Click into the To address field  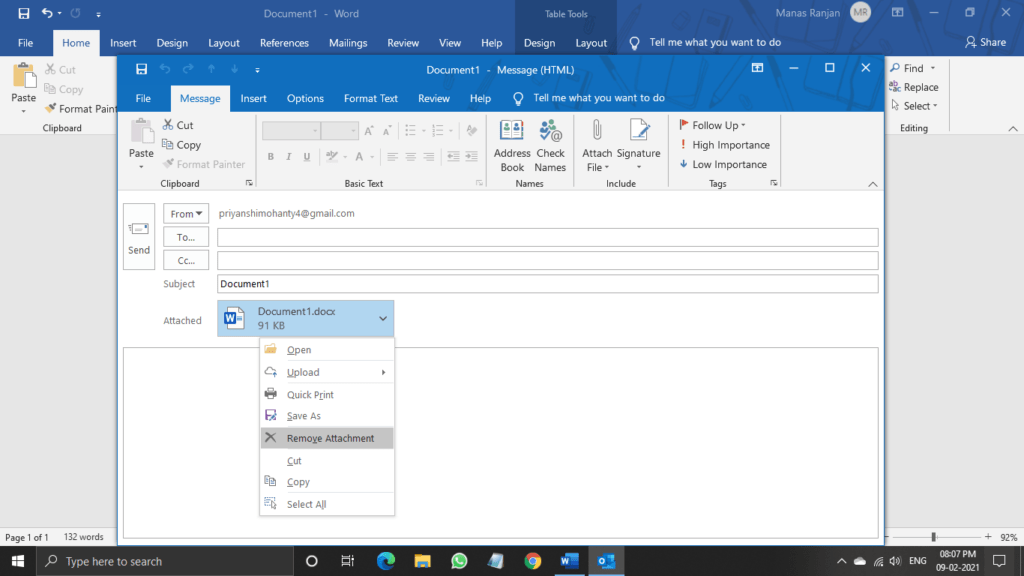[x=547, y=237]
